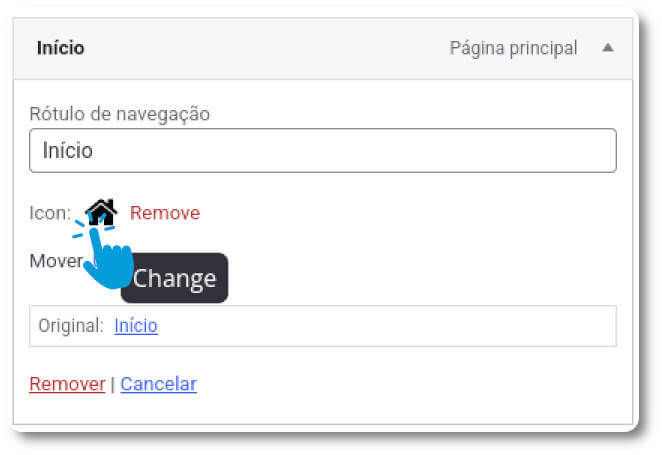Click the red Remover link
This screenshot has height=455, width=662.
pyautogui.click(x=67, y=384)
